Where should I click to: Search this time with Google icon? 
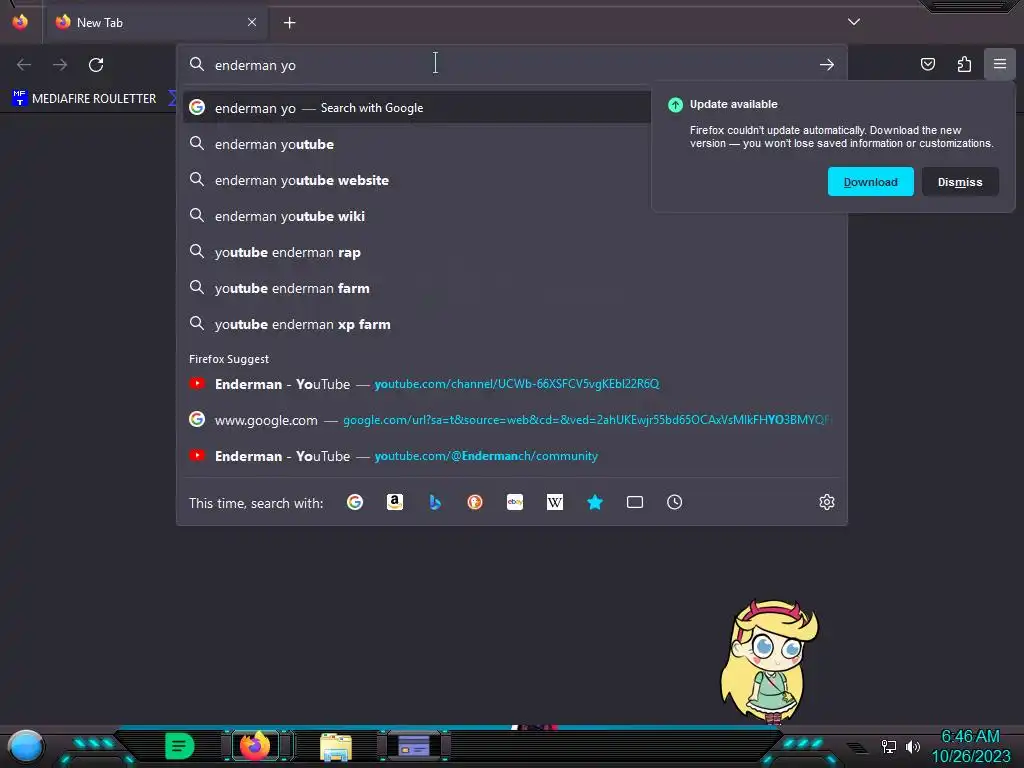[355, 502]
